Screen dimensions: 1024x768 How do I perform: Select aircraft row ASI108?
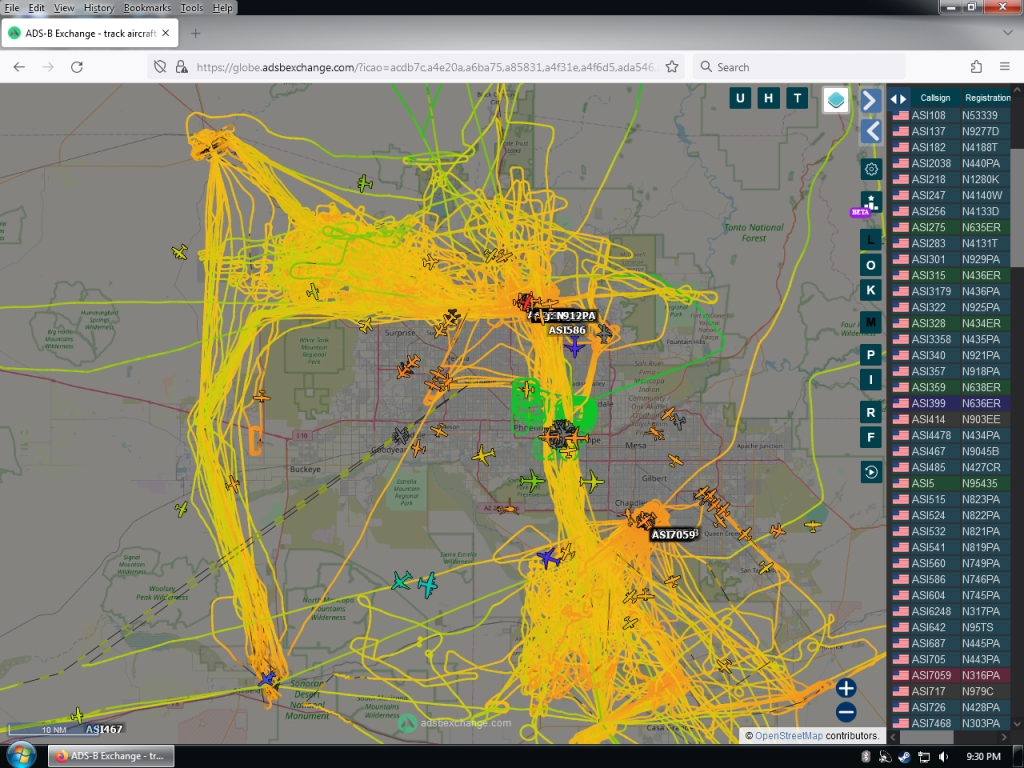(951, 115)
